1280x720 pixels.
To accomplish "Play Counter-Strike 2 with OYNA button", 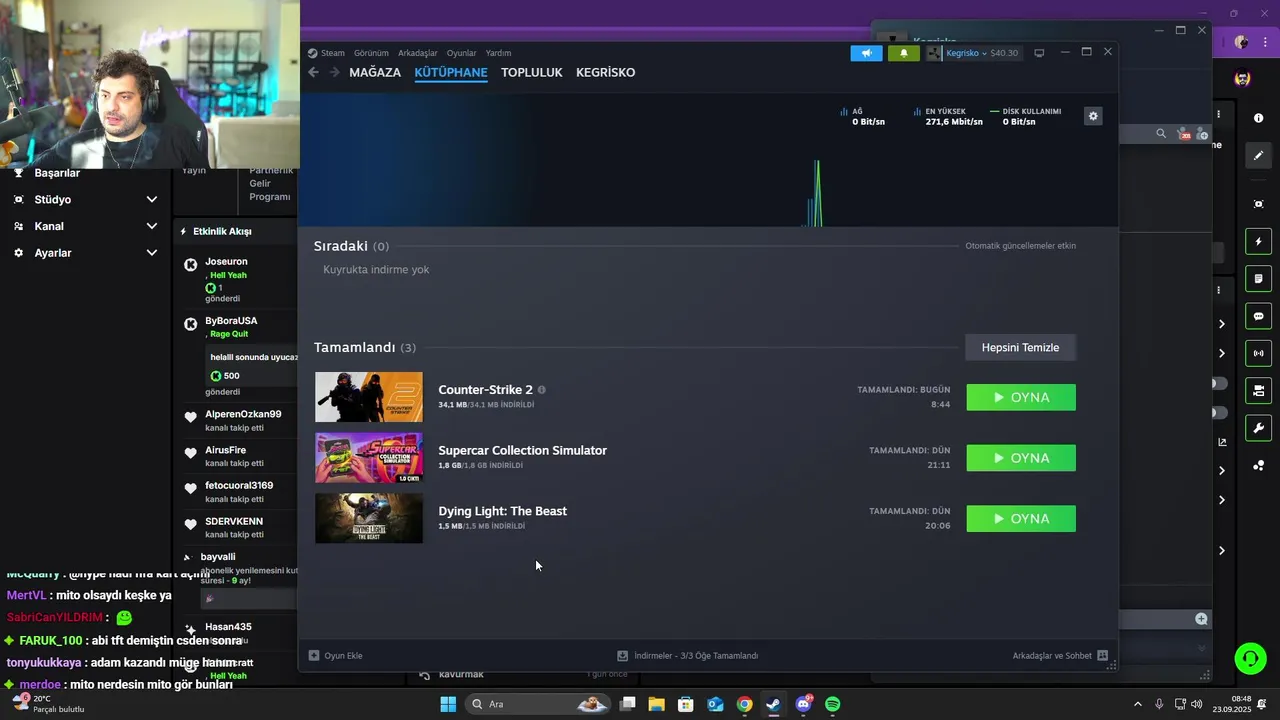I will (1021, 397).
